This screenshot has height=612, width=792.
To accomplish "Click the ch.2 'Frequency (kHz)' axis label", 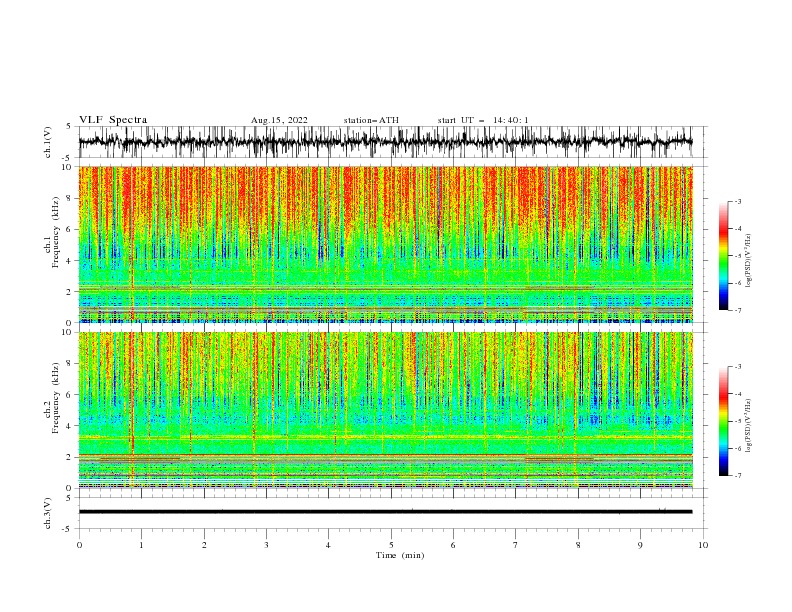I will coord(56,398).
